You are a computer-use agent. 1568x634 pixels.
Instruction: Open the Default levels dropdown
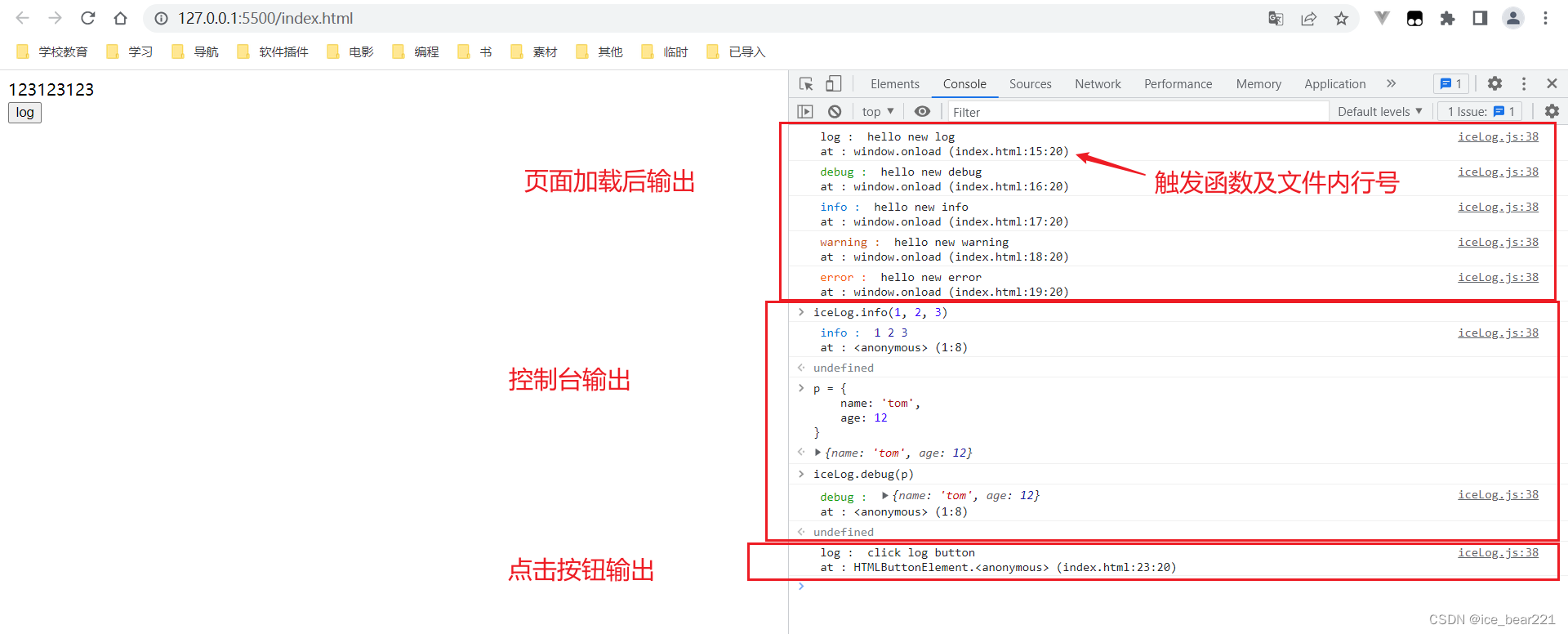[x=1379, y=111]
